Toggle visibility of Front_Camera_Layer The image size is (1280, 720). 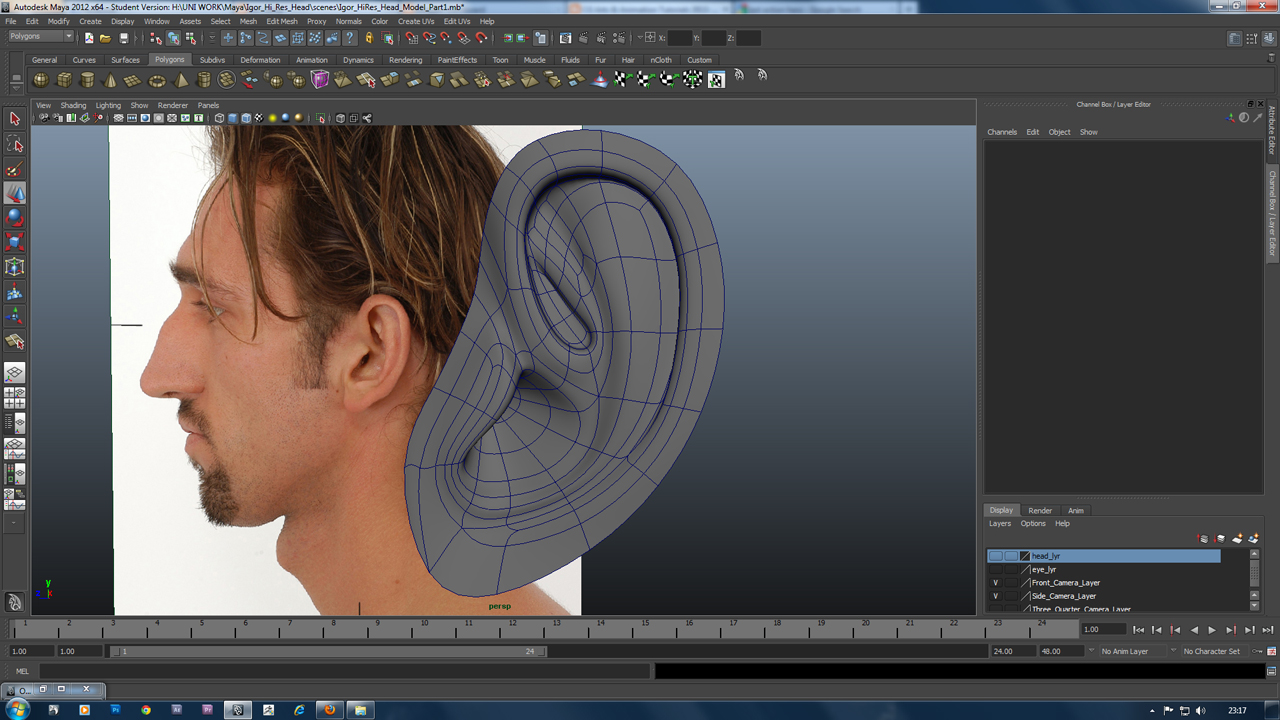tap(995, 583)
